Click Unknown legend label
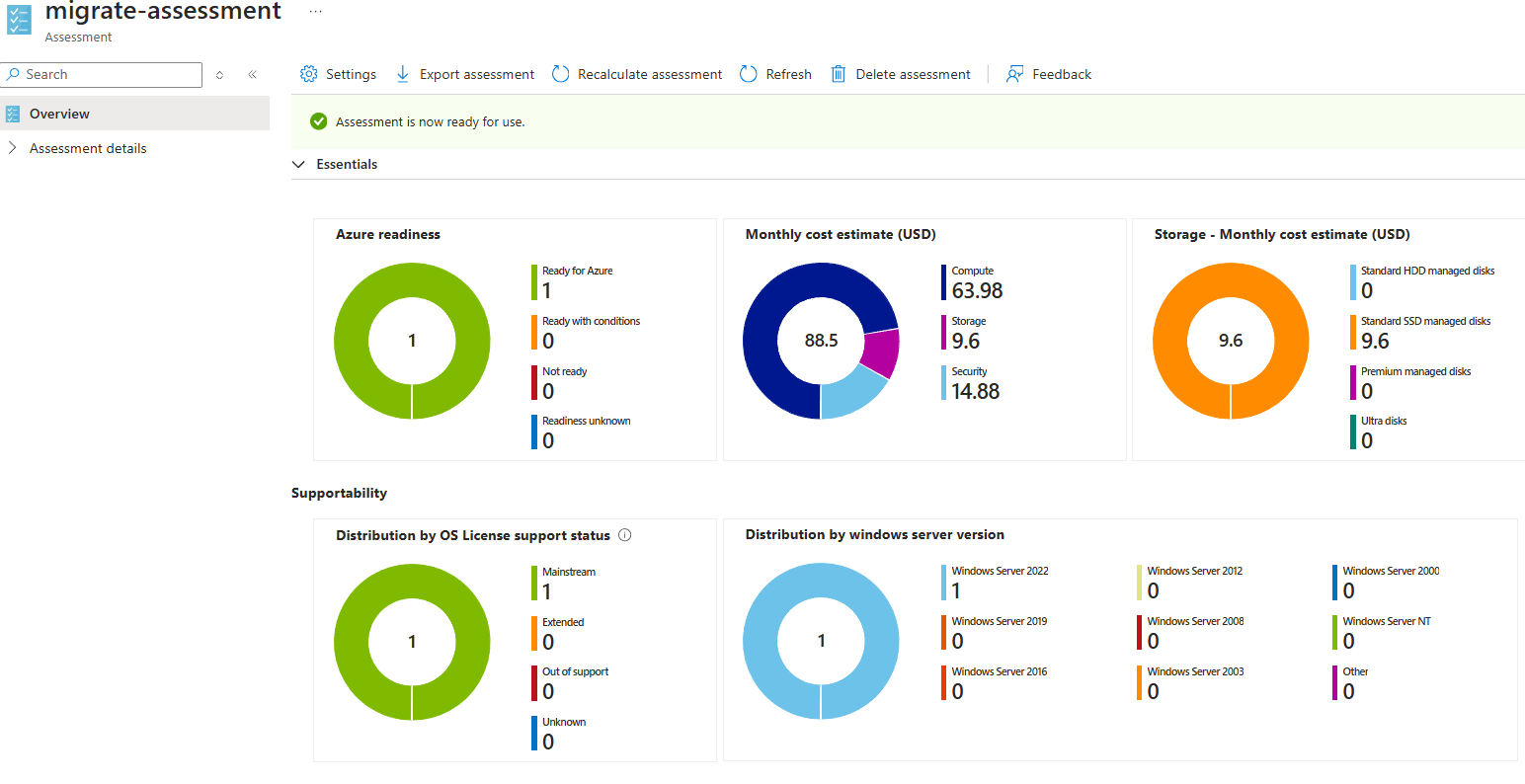The width and height of the screenshot is (1525, 784). [564, 722]
